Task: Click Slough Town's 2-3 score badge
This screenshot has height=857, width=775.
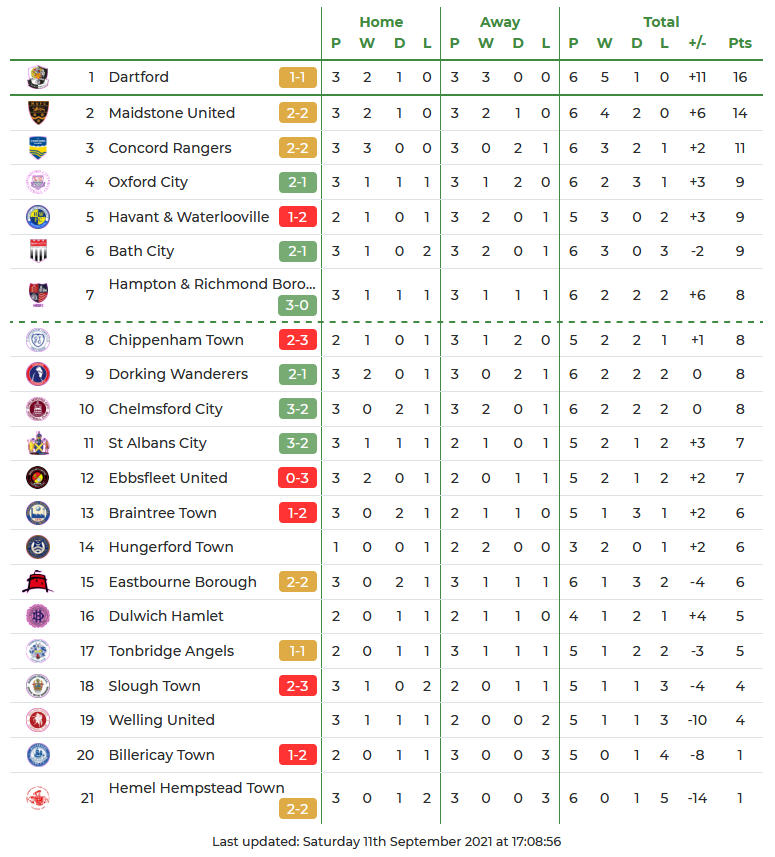Action: click(x=298, y=686)
